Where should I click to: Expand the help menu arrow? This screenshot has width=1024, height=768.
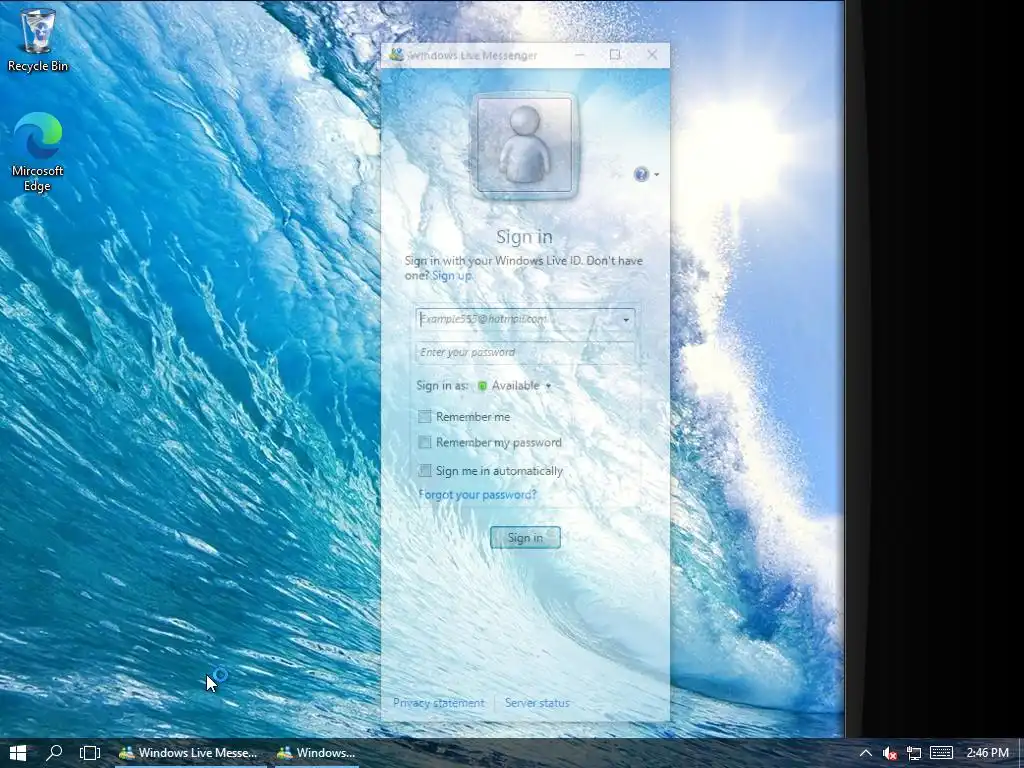tap(656, 174)
